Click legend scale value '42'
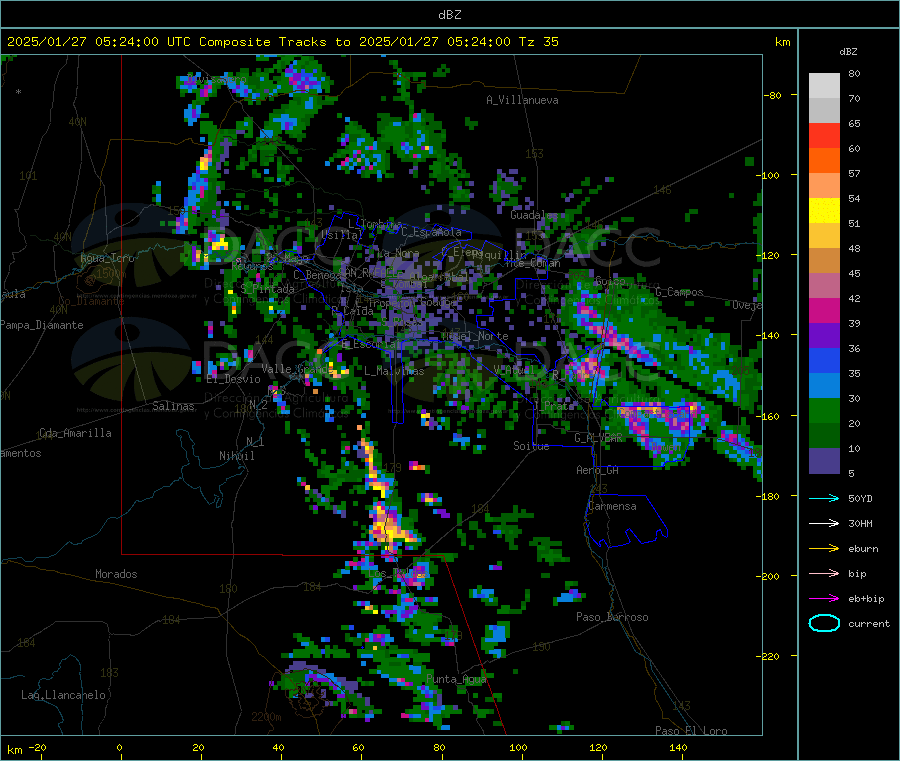900x761 pixels. point(854,298)
